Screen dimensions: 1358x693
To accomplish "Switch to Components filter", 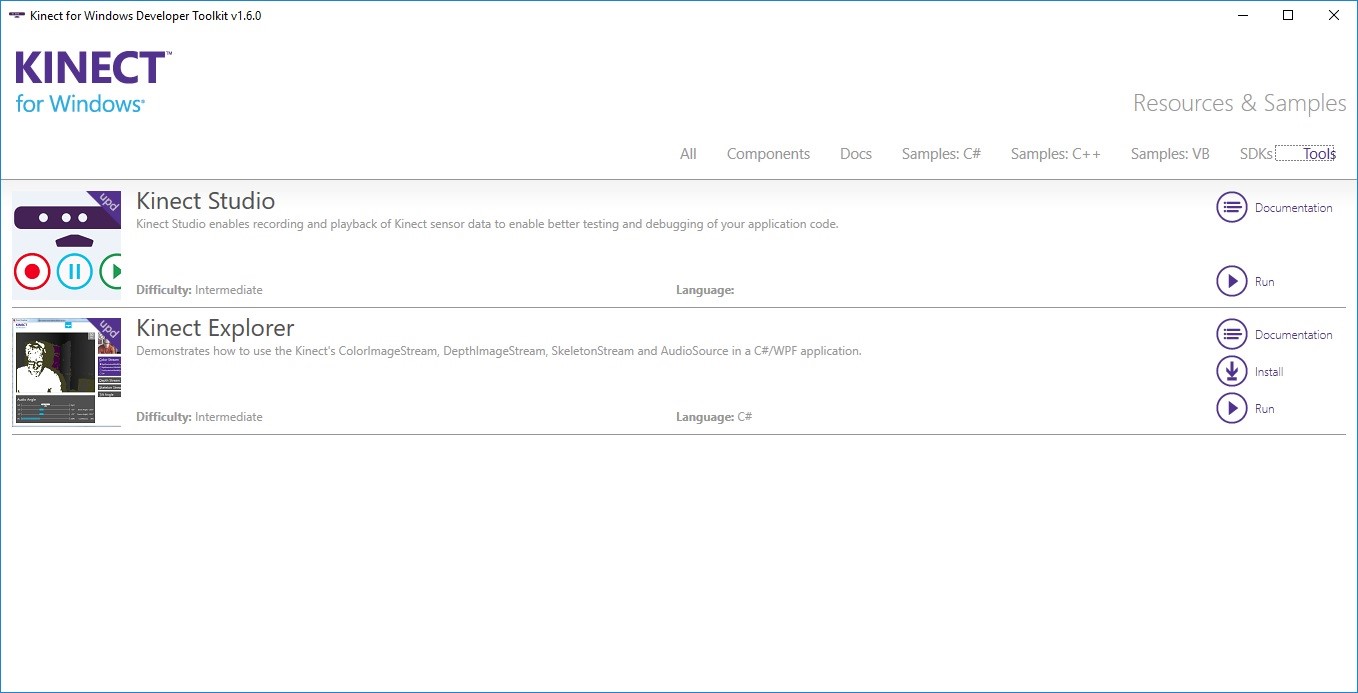I will click(768, 154).
